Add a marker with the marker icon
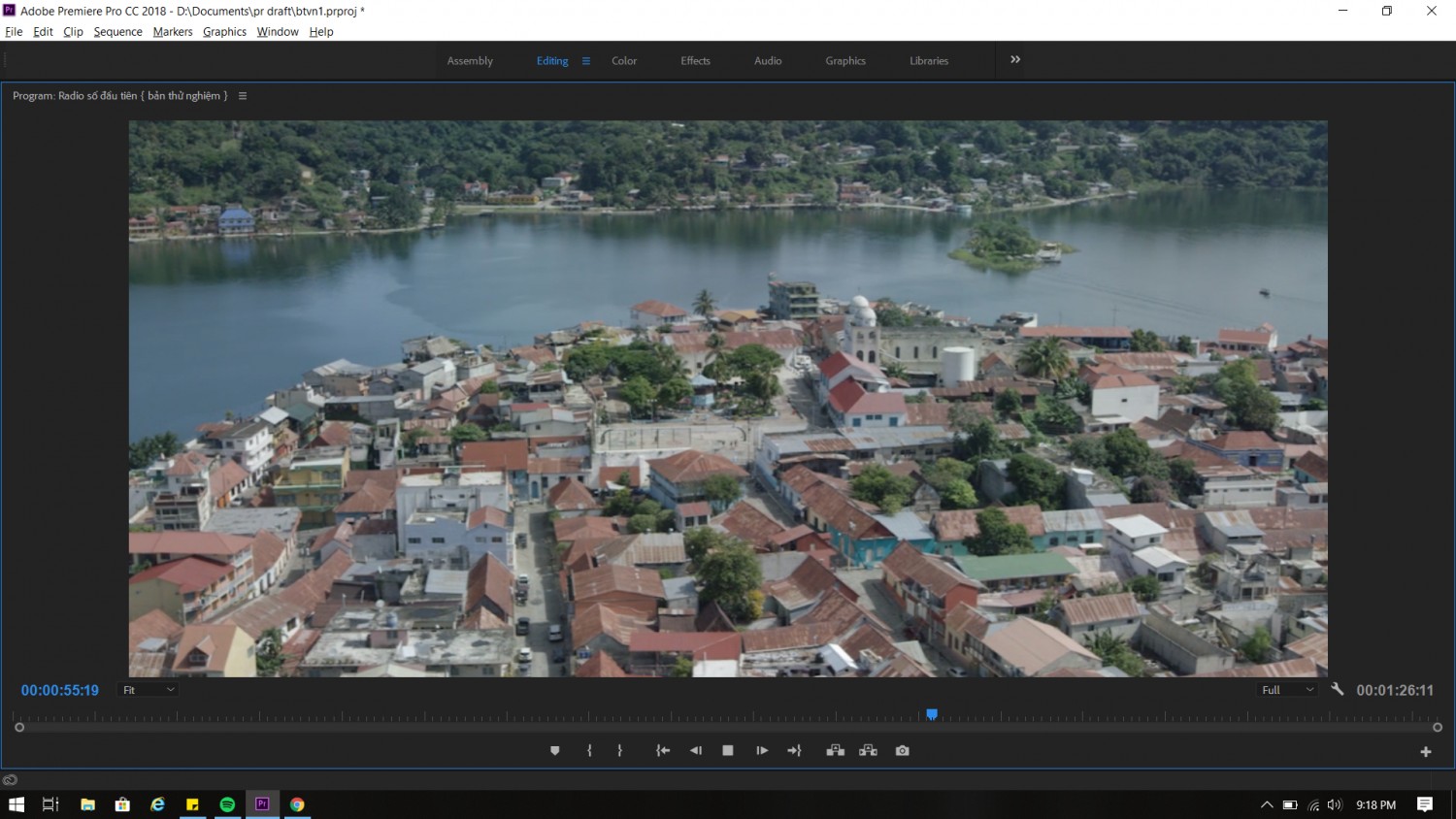The height and width of the screenshot is (819, 1456). 555,750
